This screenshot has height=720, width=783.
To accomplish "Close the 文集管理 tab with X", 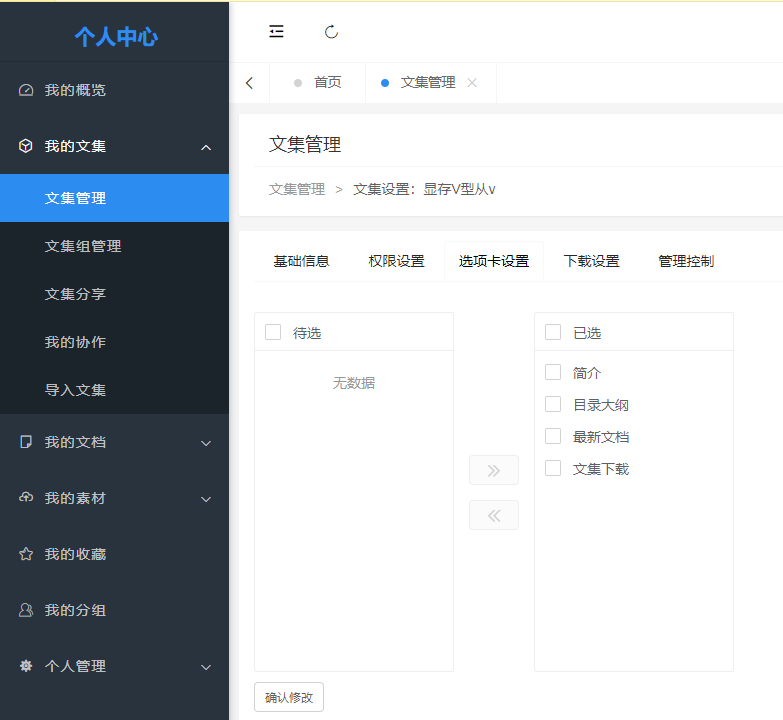I will (472, 83).
